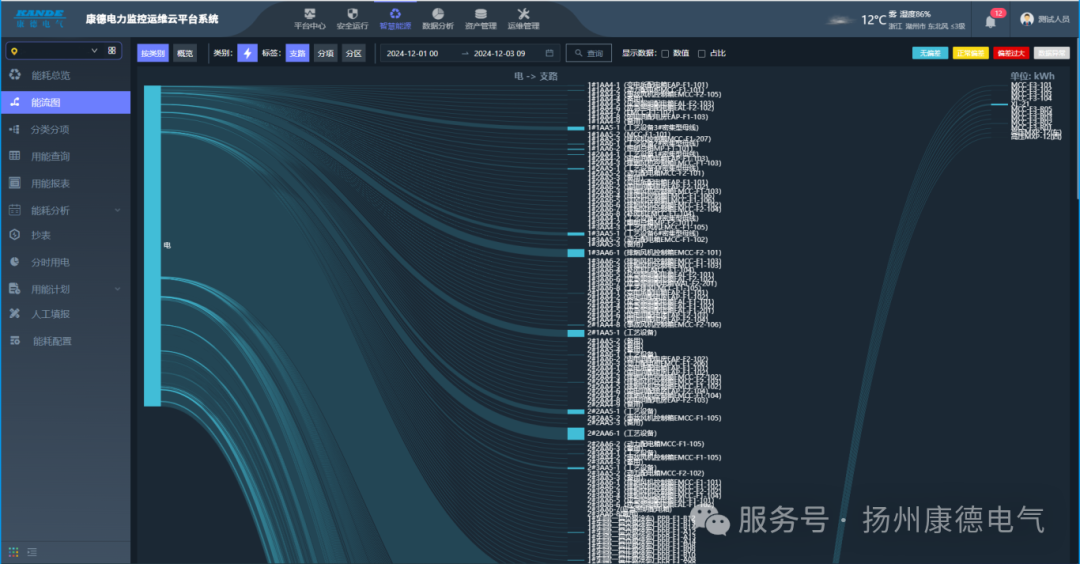Go to 能耗总览 in sidebar
Screen dimensions: 1080x564
coord(51,75)
